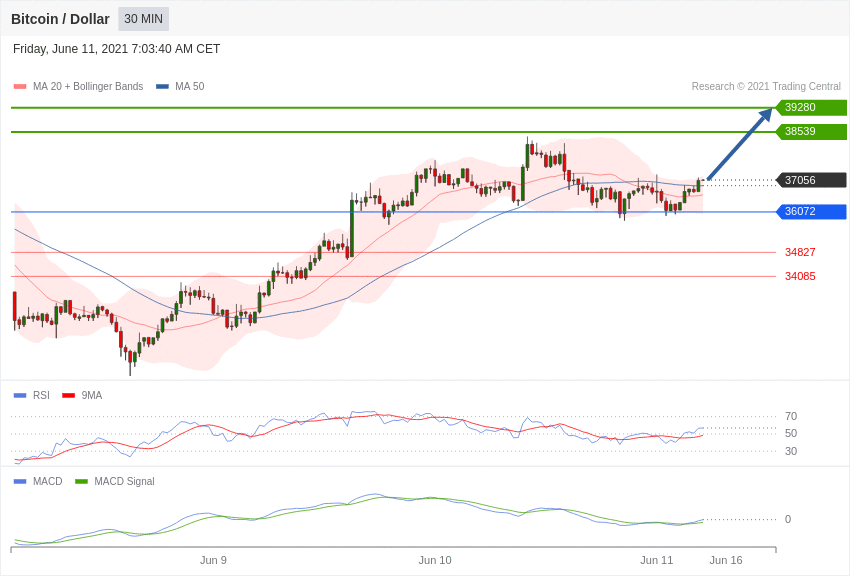Click the 9MA legend red marker
This screenshot has width=850, height=576.
69,396
